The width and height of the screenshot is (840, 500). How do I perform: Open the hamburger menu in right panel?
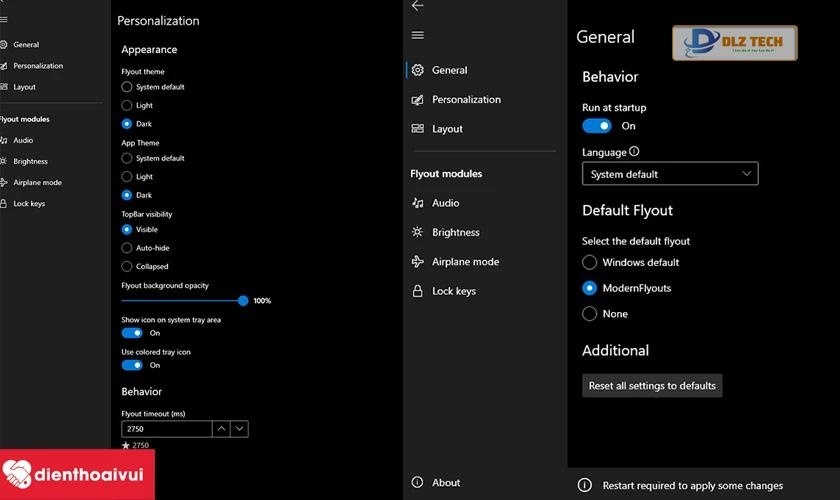tap(418, 36)
